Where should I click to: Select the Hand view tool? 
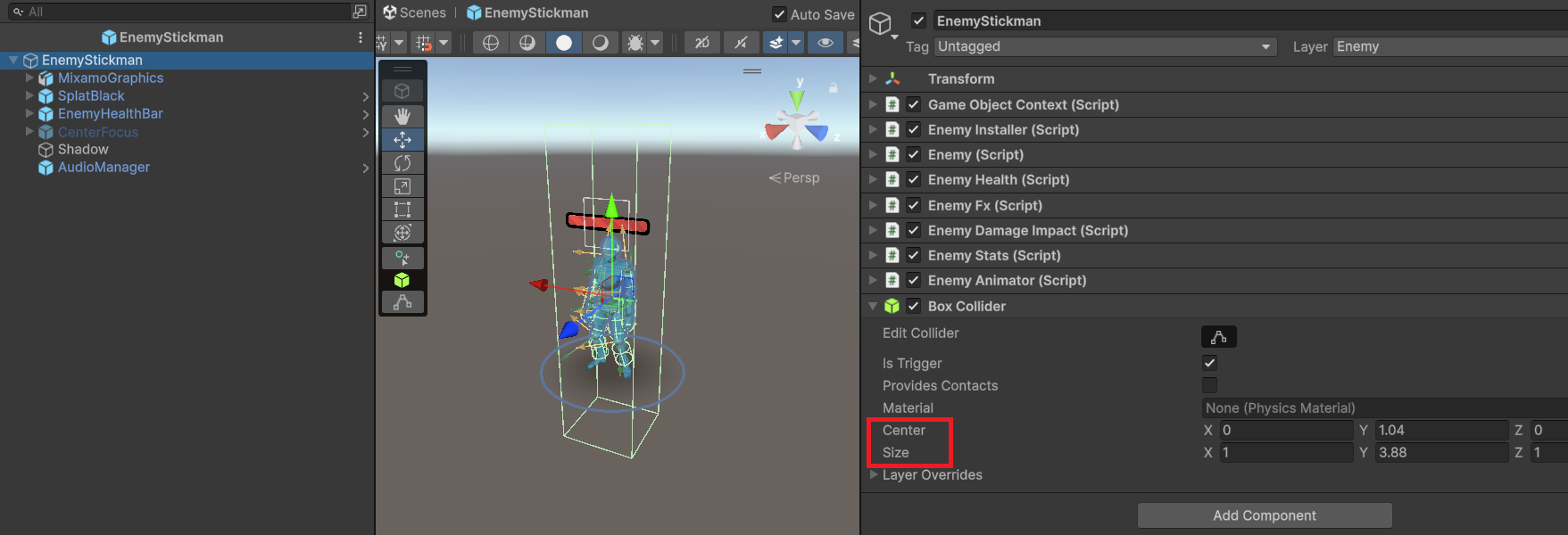point(402,116)
